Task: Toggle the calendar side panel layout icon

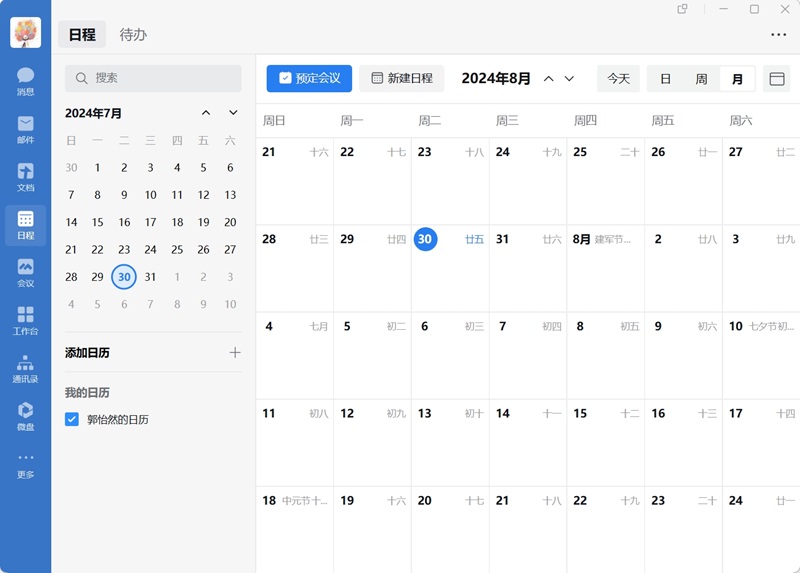Action: point(775,79)
